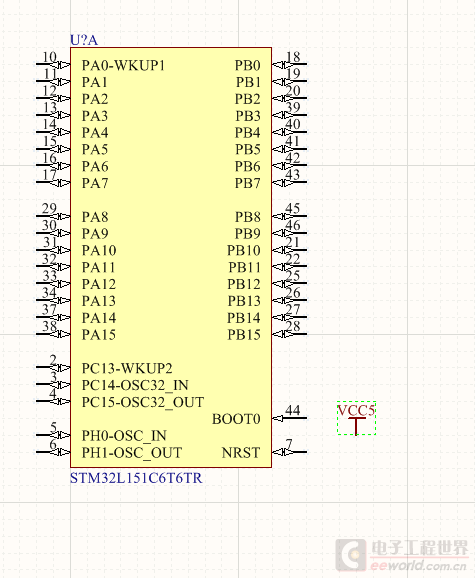Screen dimensions: 475x578
Task: Click pin label PA11
Action: click(x=98, y=267)
